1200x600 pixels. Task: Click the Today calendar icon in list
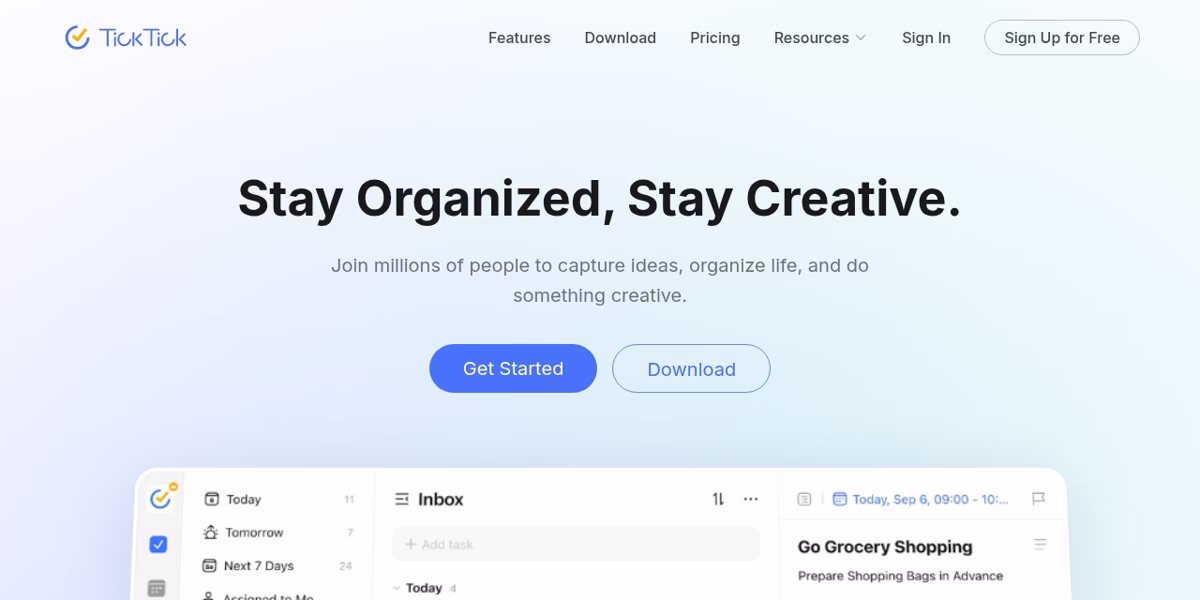(211, 499)
